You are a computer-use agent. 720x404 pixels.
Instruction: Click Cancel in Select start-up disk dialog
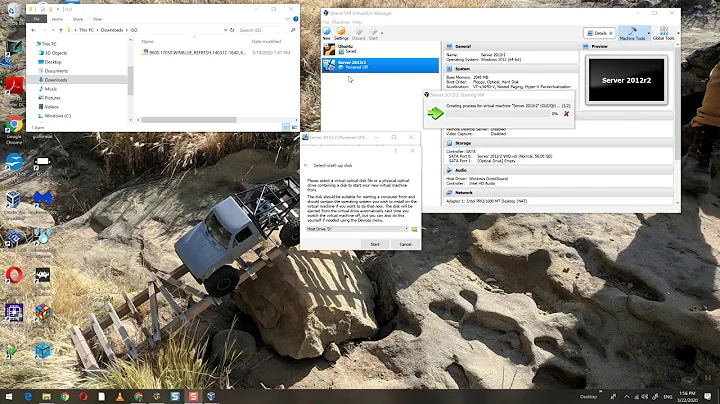pos(405,244)
